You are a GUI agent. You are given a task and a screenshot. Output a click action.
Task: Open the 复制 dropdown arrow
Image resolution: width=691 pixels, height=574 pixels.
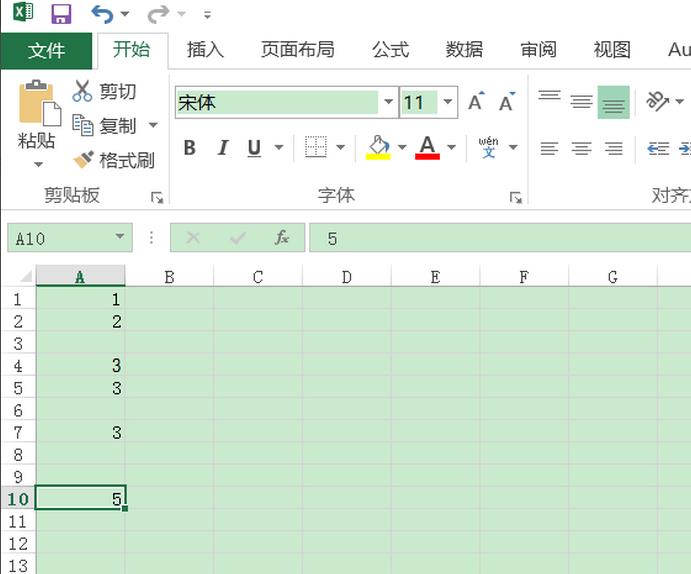(153, 125)
